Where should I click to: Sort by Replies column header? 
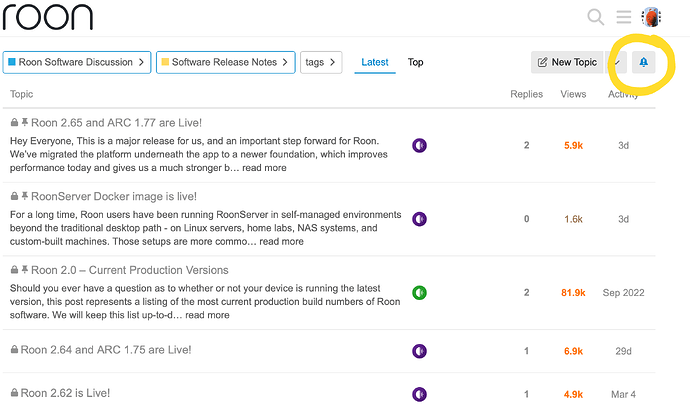[x=526, y=94]
